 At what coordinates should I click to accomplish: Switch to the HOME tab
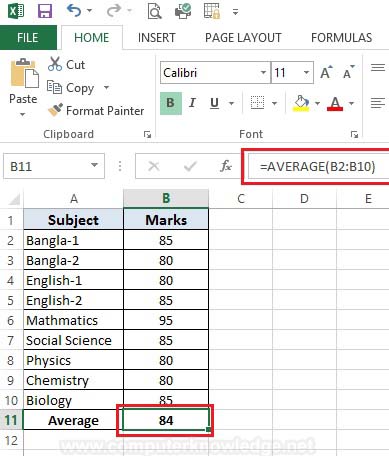pos(92,37)
